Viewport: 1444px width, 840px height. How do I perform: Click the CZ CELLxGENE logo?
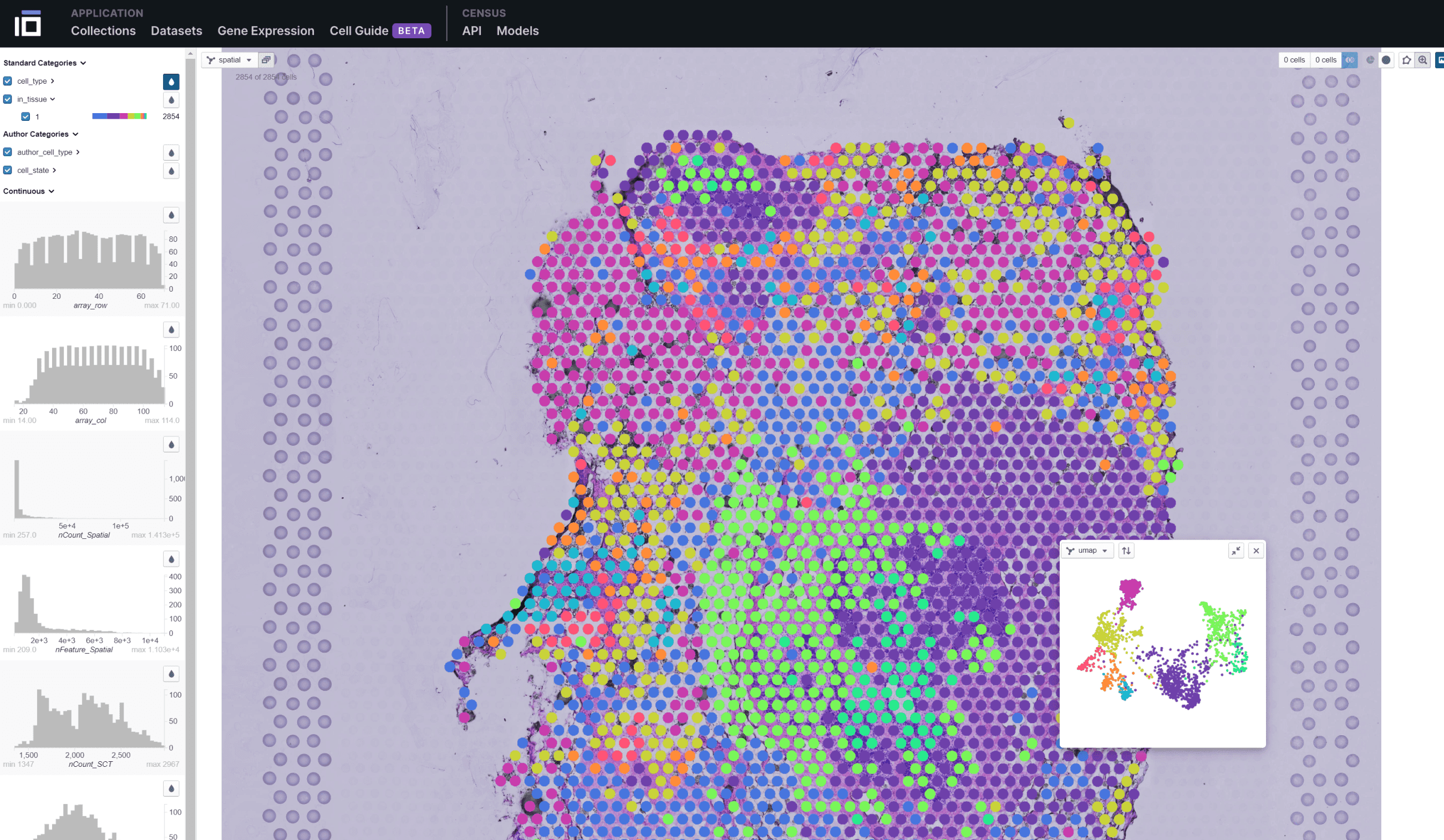(x=28, y=23)
